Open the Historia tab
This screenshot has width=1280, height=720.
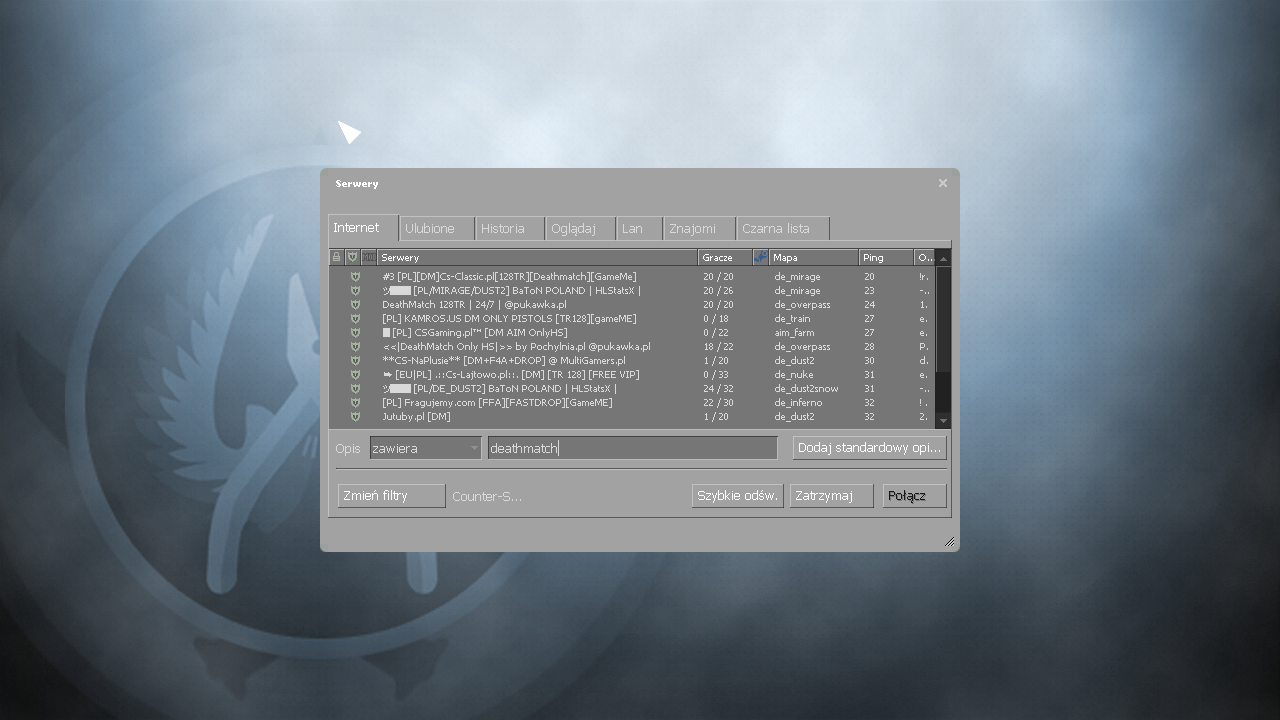point(509,229)
